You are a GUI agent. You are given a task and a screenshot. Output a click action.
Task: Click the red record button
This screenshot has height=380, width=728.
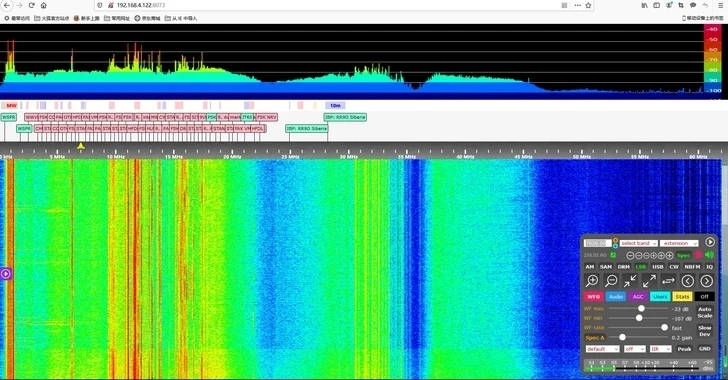[x=698, y=255]
